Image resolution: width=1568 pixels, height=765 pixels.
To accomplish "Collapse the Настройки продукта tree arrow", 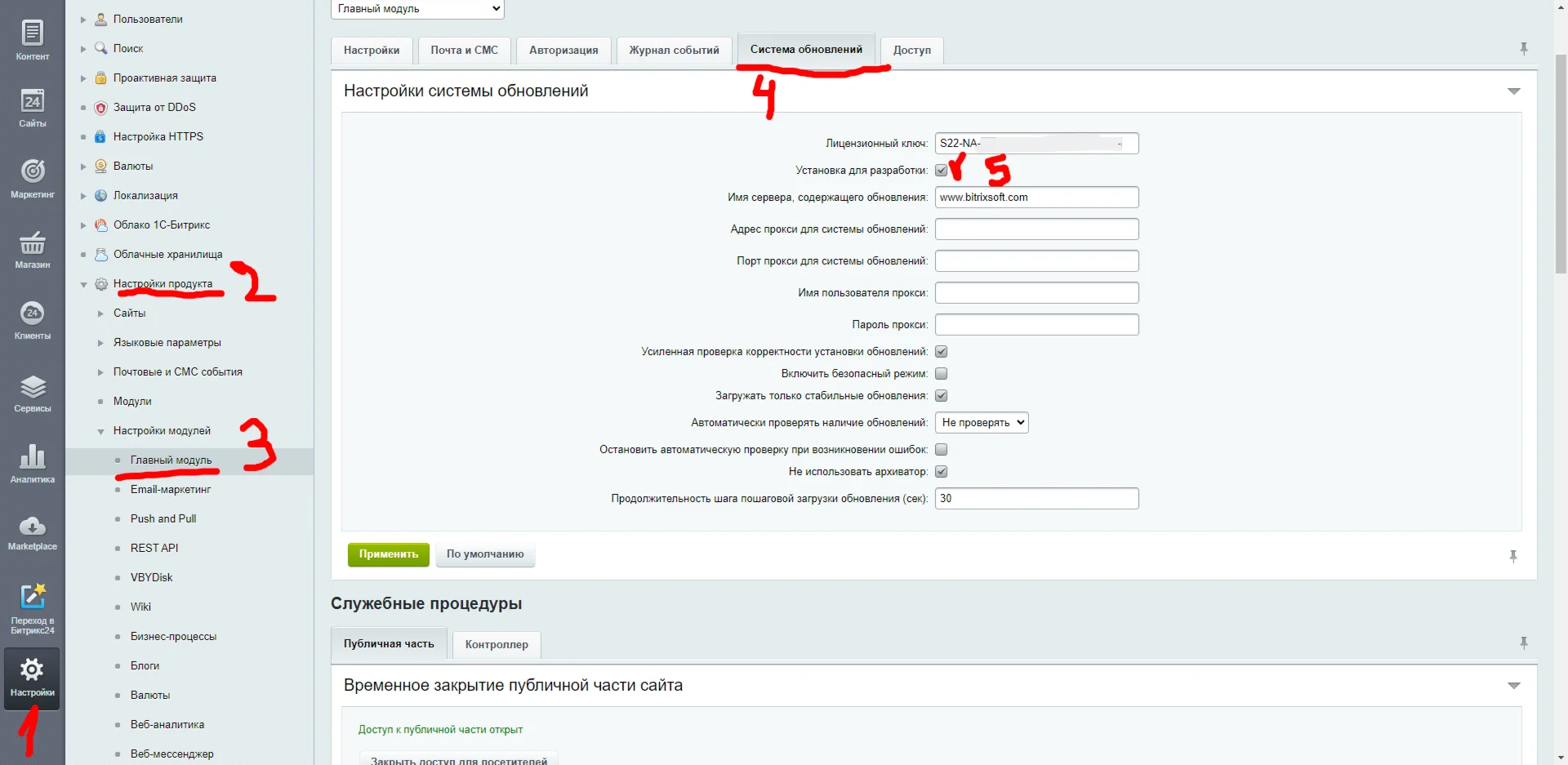I will [83, 284].
